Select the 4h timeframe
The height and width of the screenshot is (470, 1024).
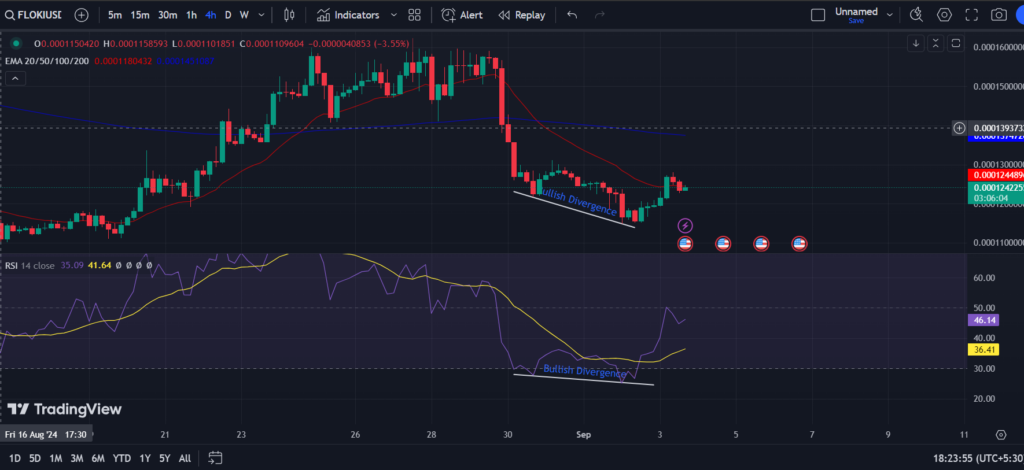[210, 14]
